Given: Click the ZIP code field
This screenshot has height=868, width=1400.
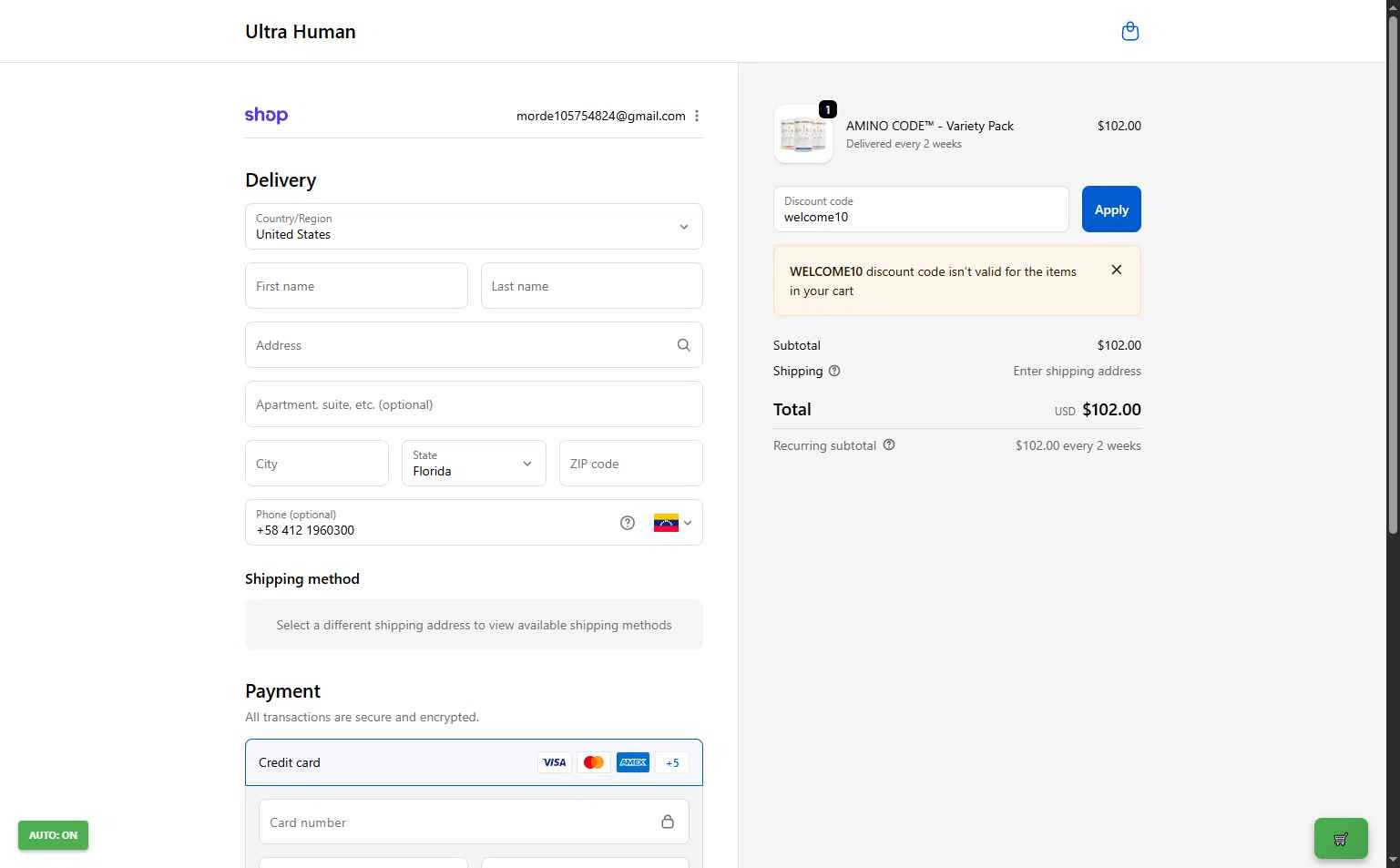Looking at the screenshot, I should (631, 464).
